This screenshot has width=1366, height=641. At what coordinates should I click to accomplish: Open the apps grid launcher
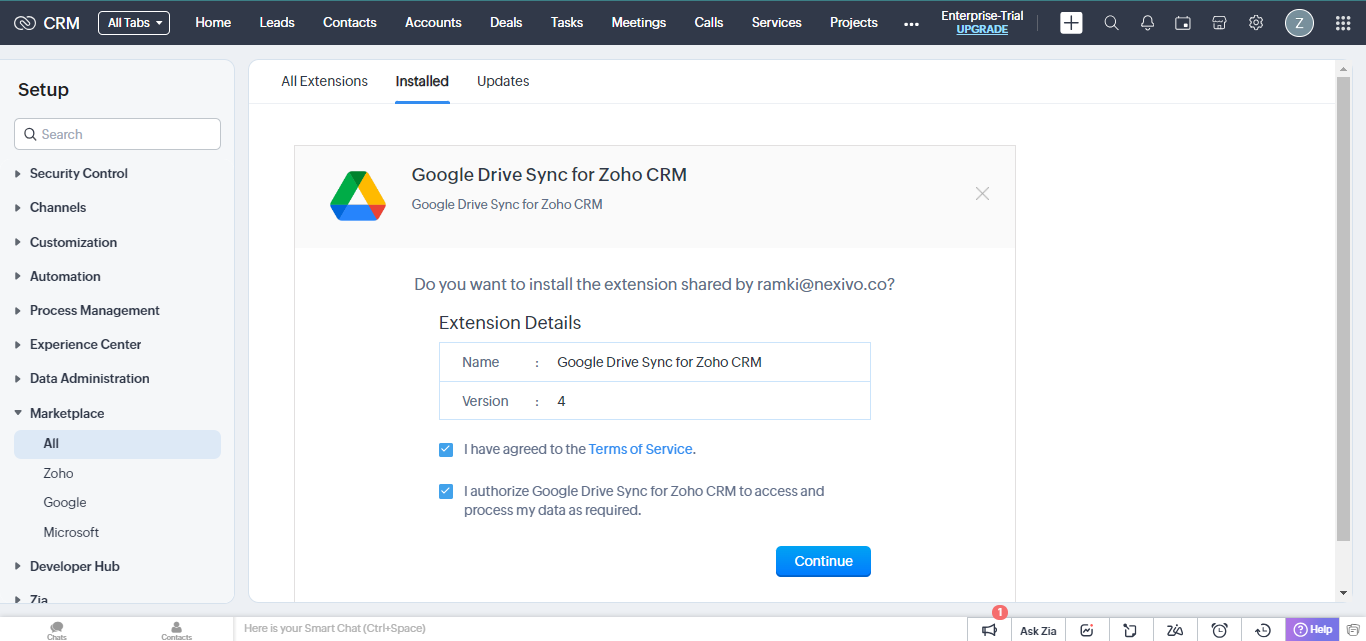pos(1343,23)
